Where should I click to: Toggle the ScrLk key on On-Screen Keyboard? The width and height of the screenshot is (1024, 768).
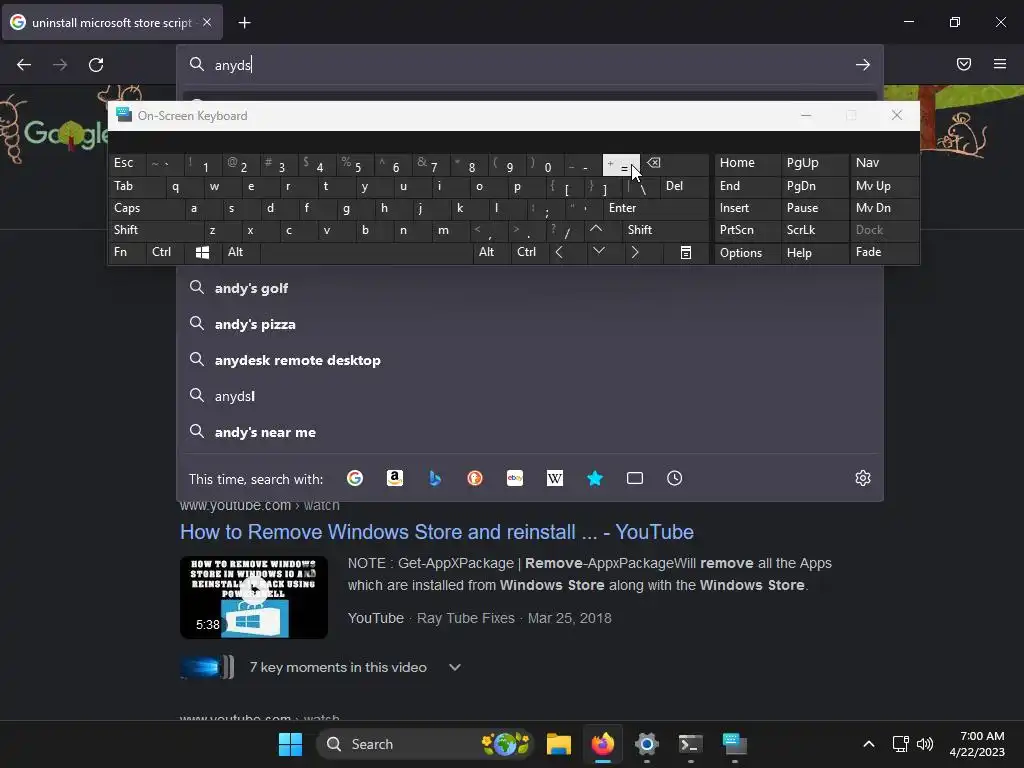pos(814,230)
